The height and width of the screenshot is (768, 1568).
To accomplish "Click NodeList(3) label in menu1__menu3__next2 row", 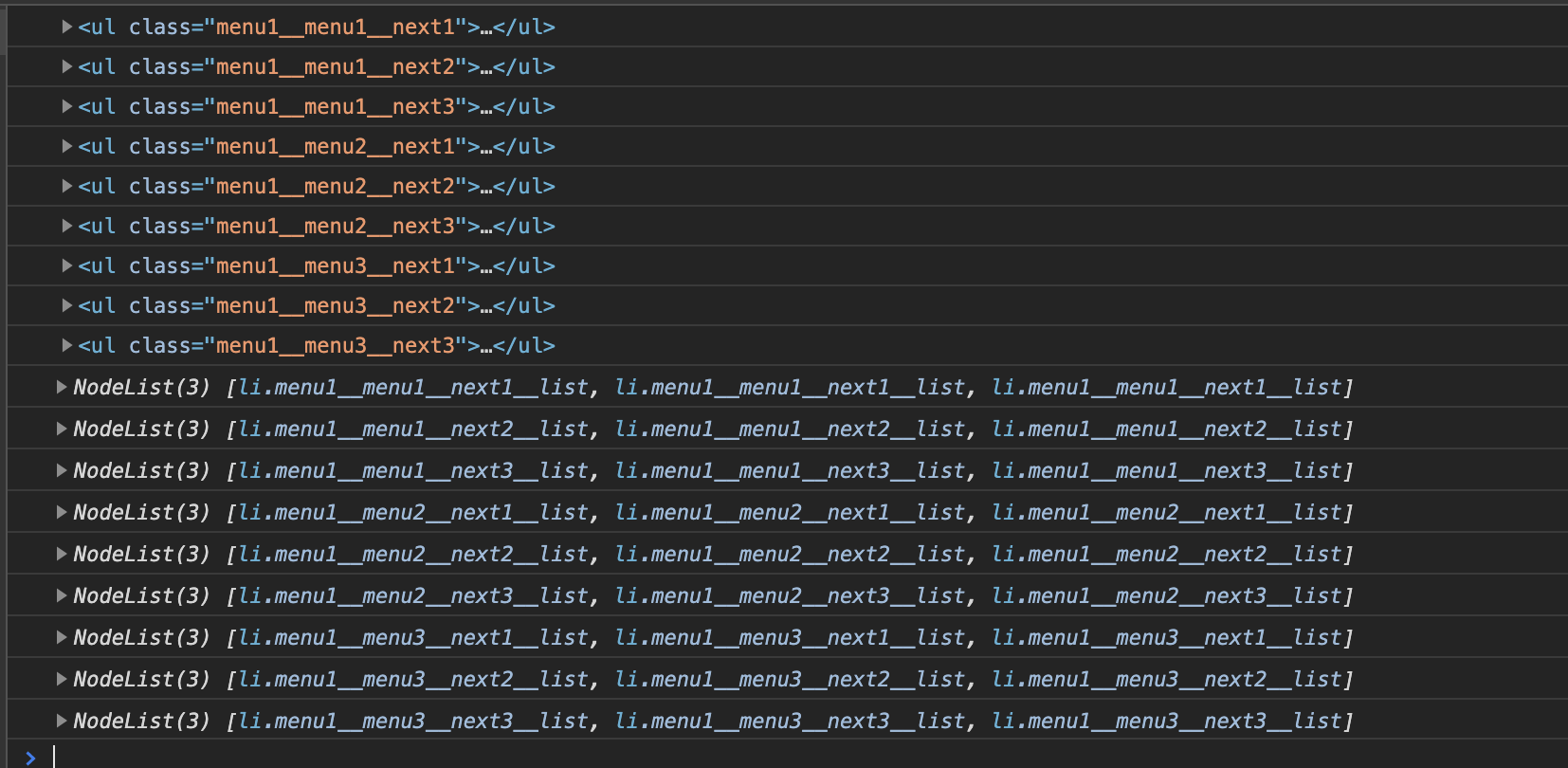I will click(142, 679).
